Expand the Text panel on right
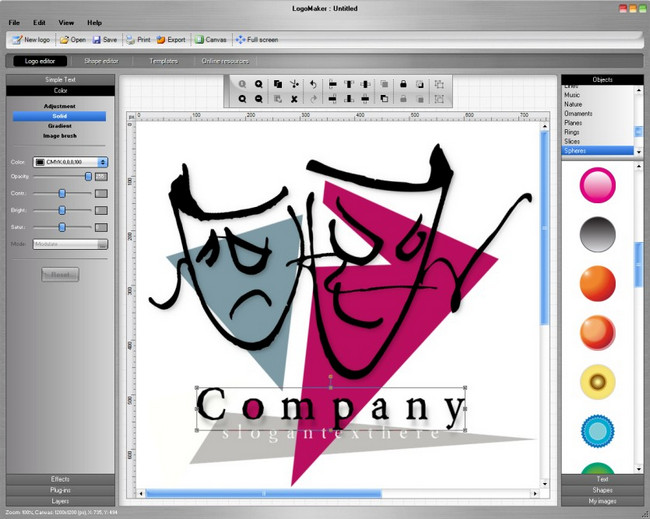 pos(602,479)
